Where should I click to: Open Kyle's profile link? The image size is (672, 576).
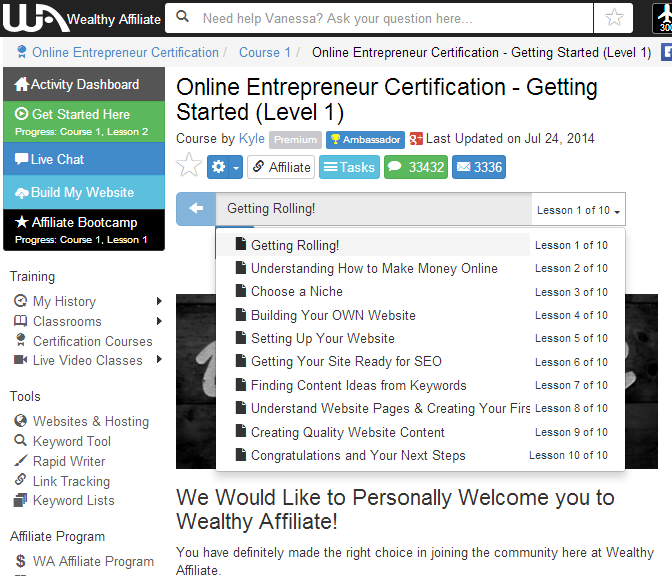click(252, 138)
